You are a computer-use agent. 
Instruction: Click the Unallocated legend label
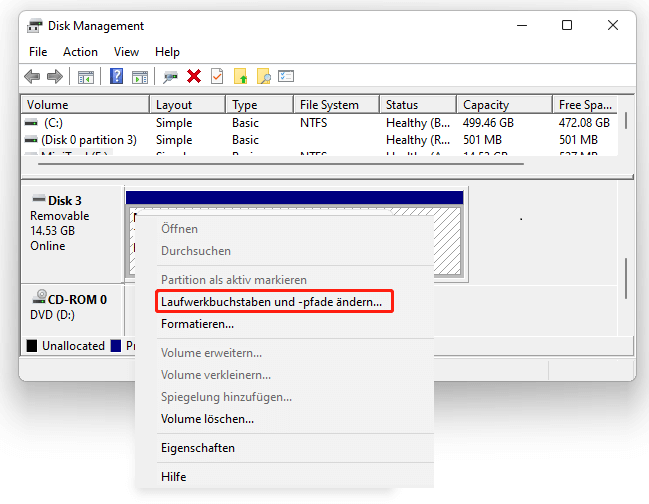(73, 346)
